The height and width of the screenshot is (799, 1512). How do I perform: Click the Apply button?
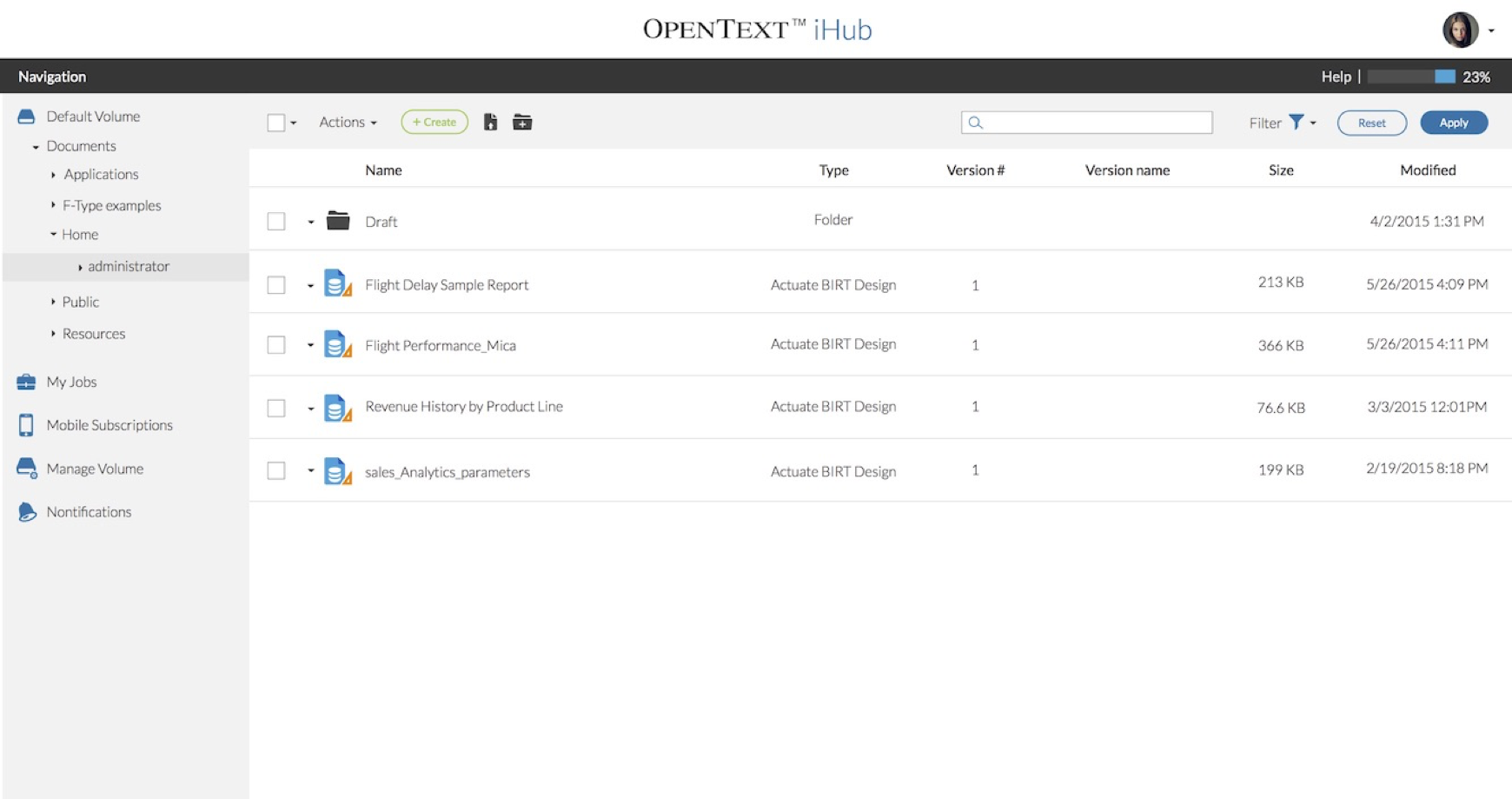(x=1454, y=123)
